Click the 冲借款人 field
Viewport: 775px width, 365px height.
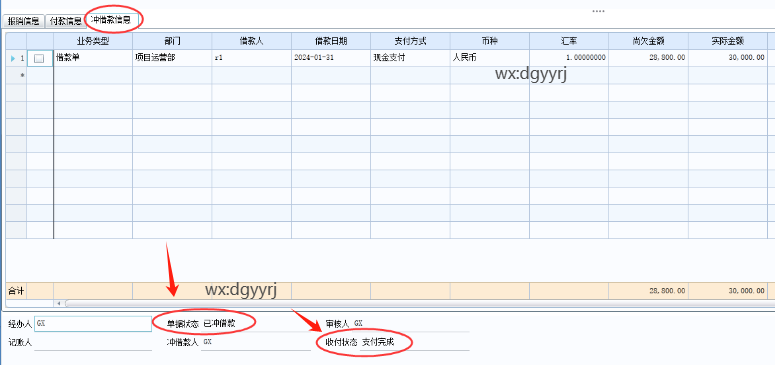[256, 342]
